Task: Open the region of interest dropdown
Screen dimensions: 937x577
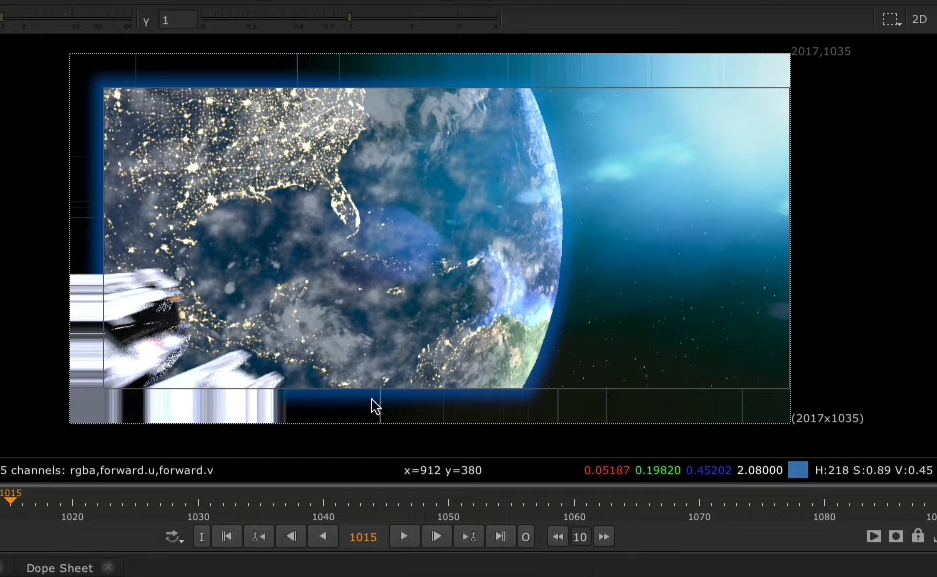Action: coord(891,20)
